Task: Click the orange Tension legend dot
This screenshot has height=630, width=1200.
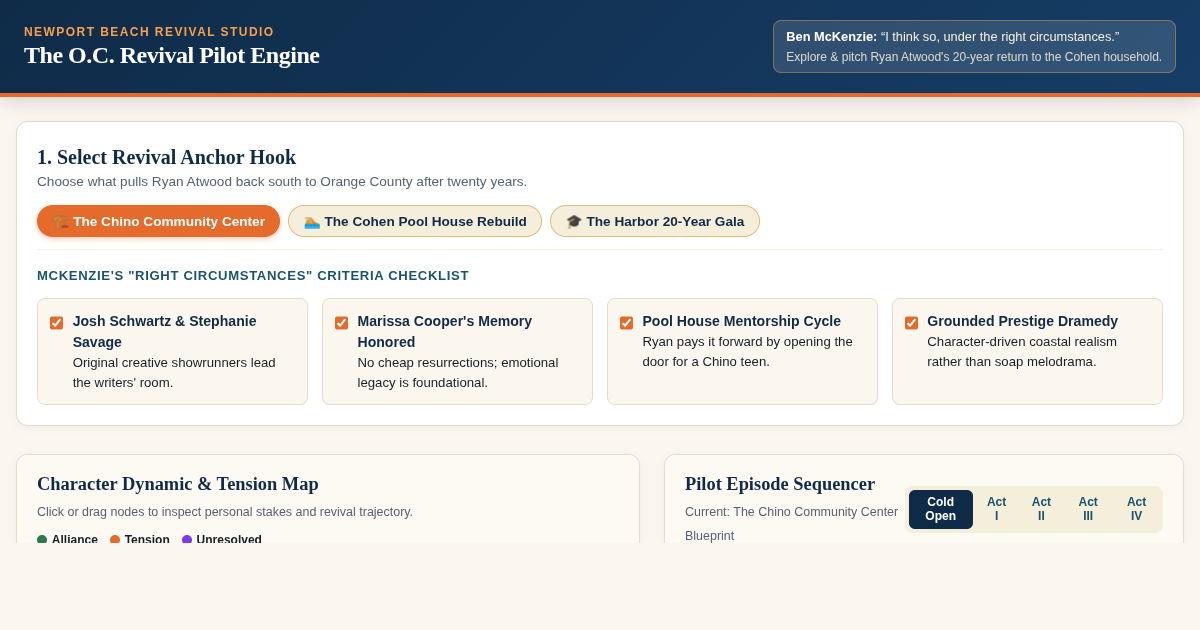Action: 115,540
